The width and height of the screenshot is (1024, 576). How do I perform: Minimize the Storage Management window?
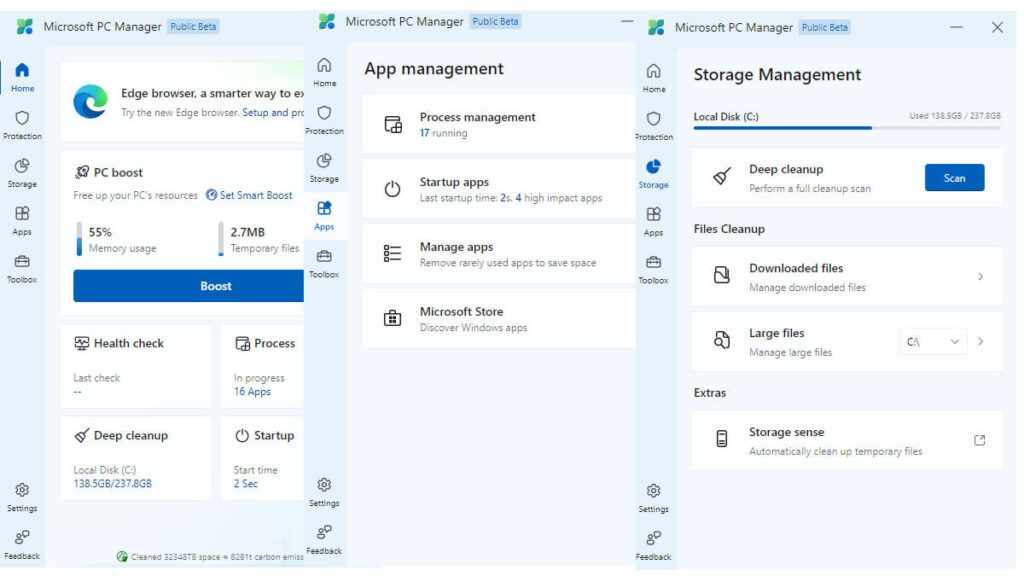(x=956, y=27)
